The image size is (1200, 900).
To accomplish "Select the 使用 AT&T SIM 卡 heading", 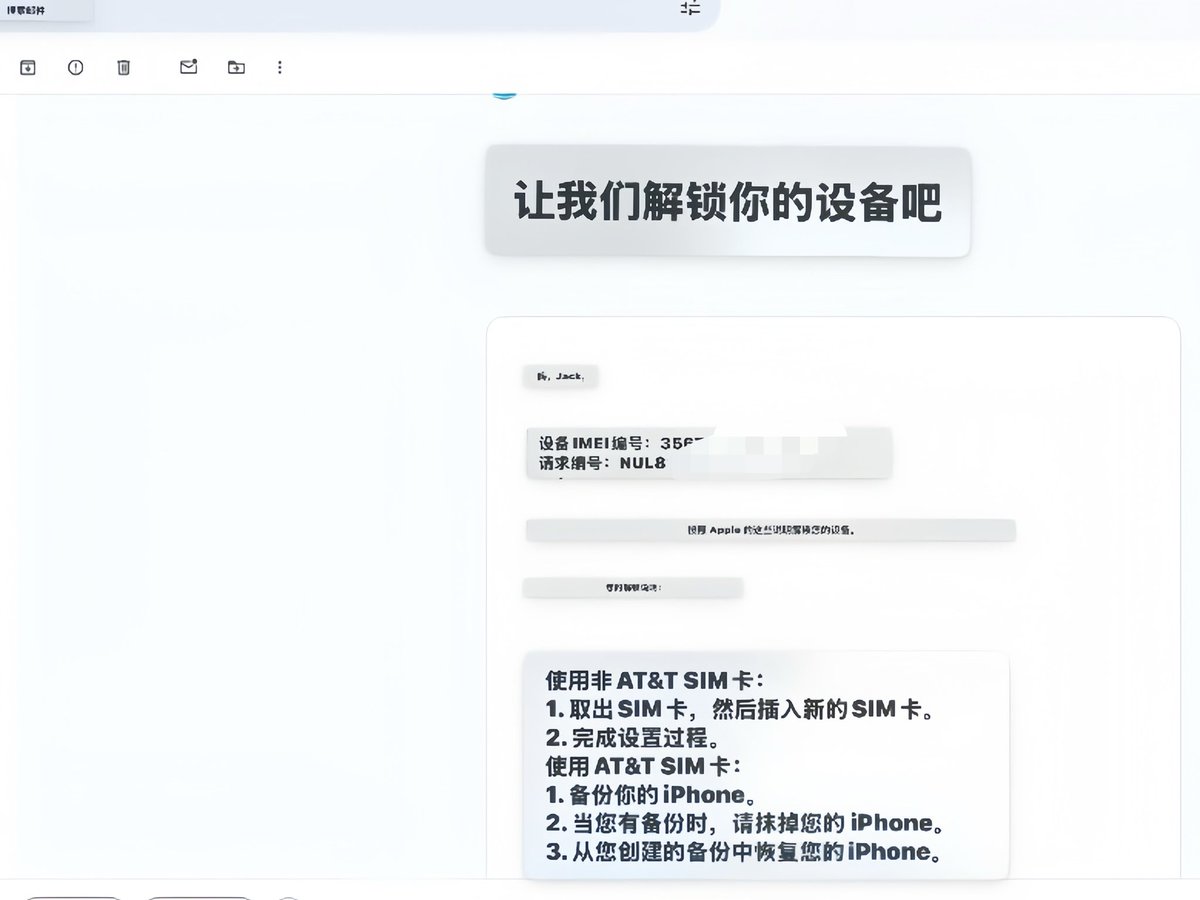I will click(x=643, y=767).
